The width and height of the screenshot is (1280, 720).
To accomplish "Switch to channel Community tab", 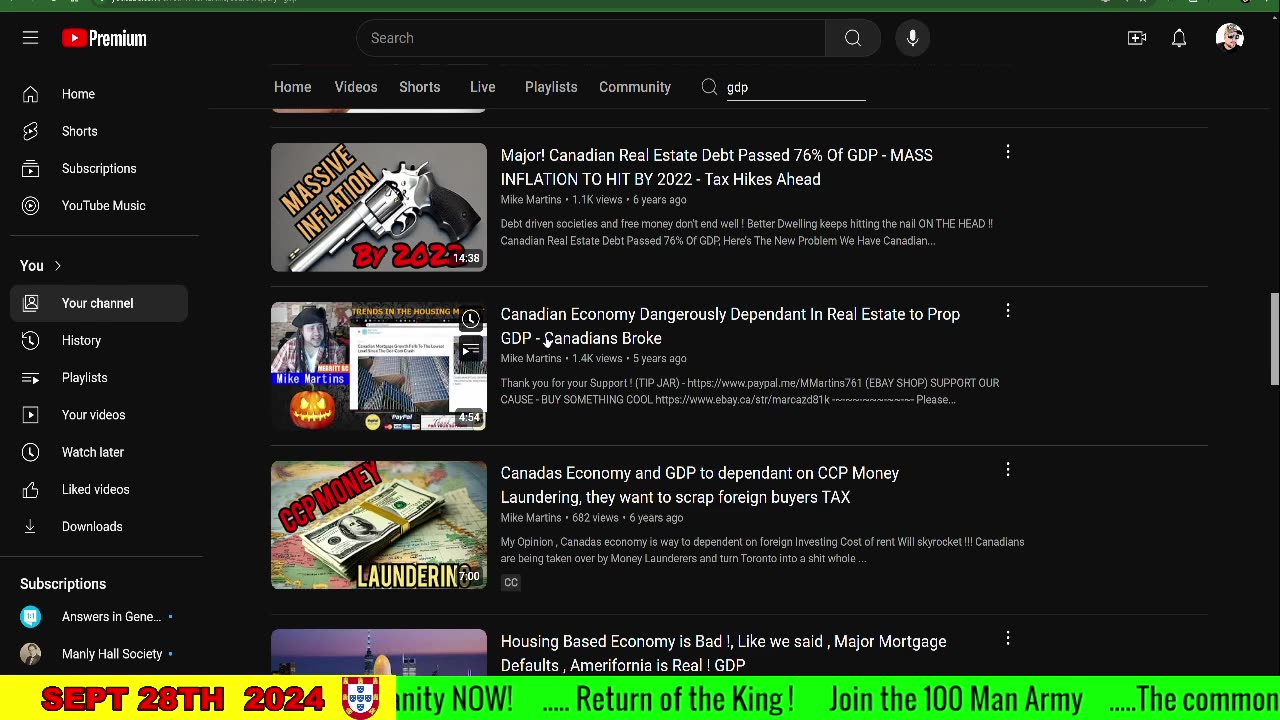I will 635,87.
